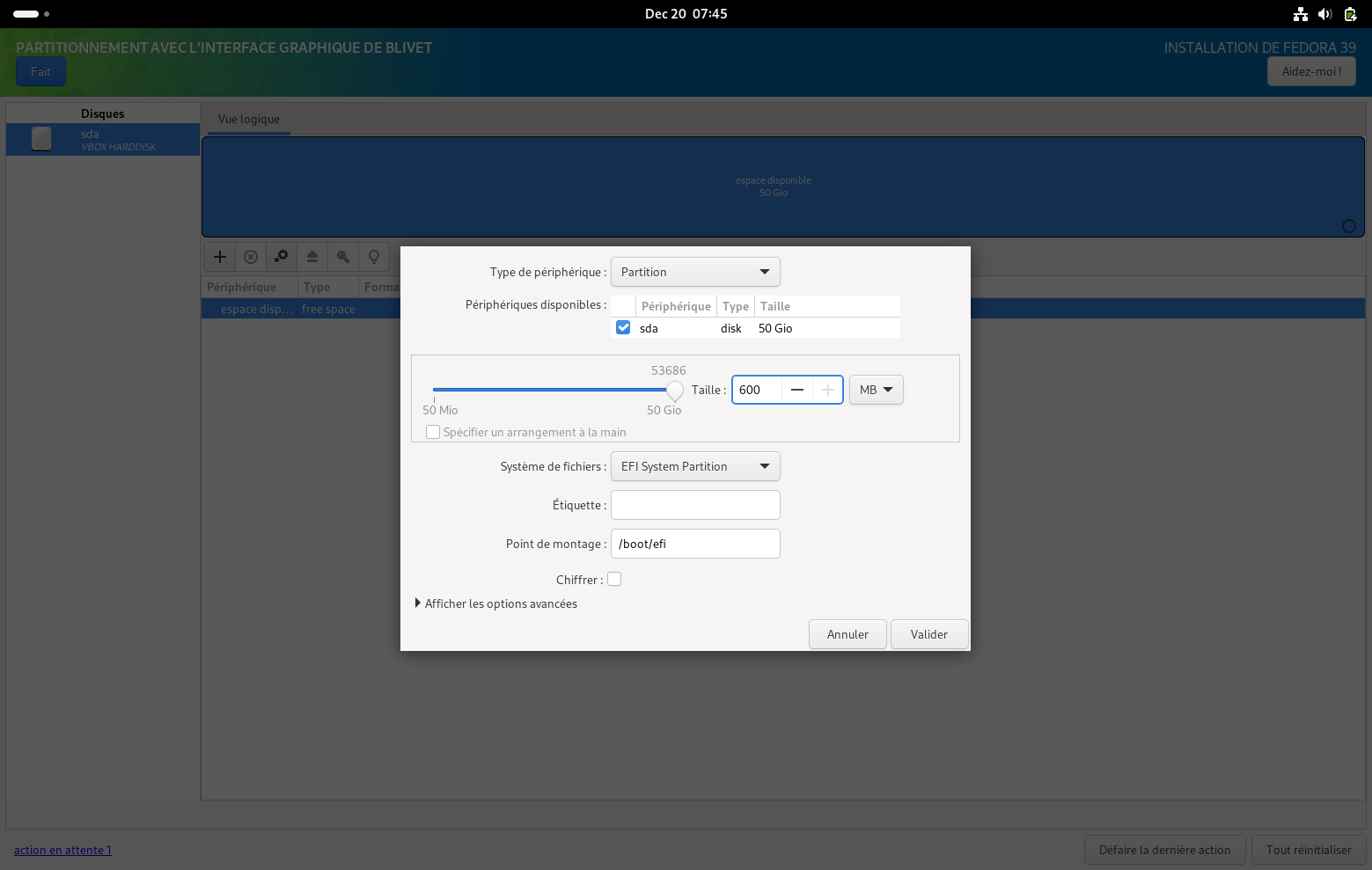Open the MB size unit dropdown
The height and width of the screenshot is (870, 1372).
(876, 390)
